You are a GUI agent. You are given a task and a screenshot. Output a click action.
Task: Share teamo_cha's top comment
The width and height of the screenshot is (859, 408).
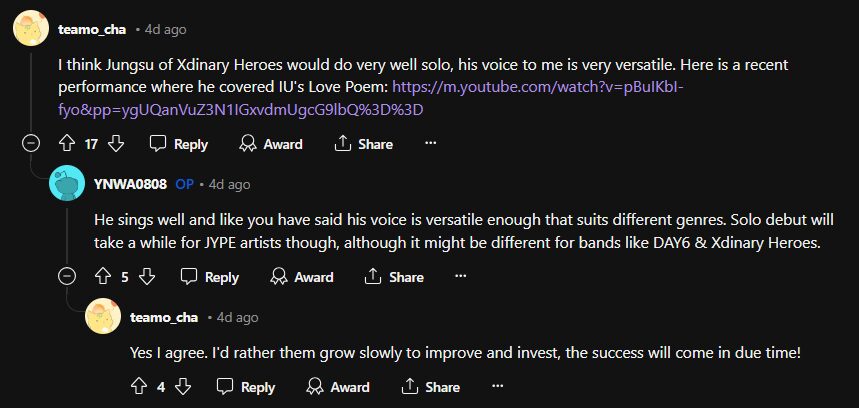(x=363, y=144)
